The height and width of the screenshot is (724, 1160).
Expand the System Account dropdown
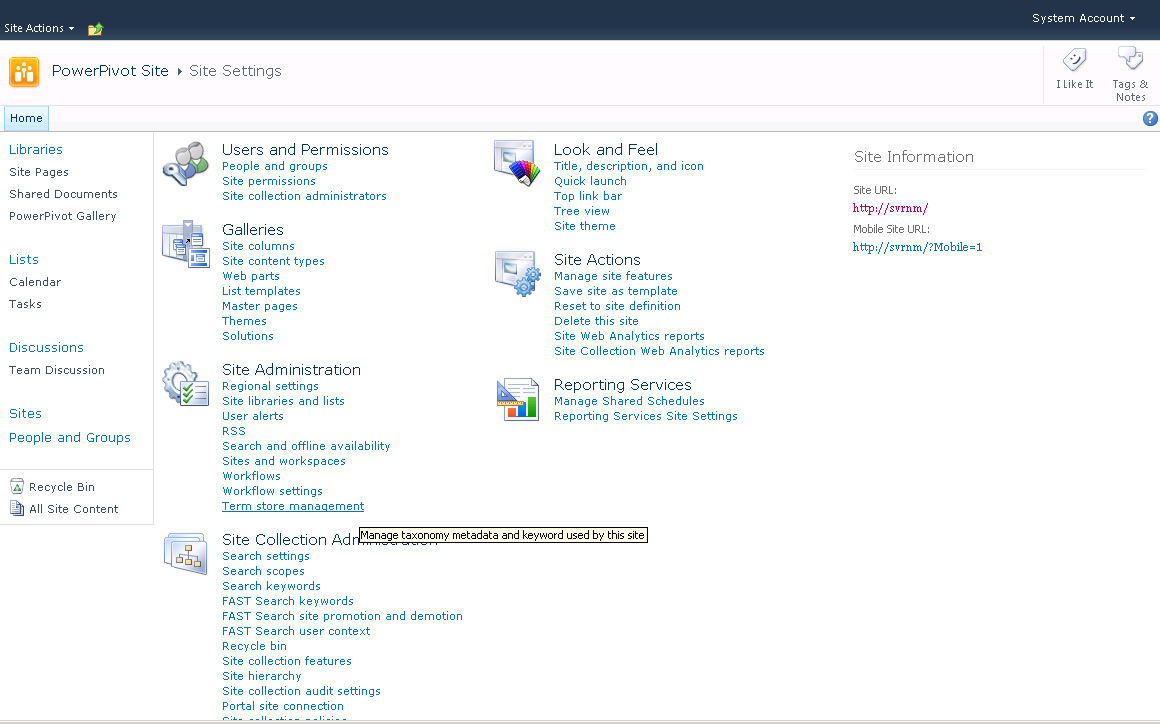[x=1083, y=18]
